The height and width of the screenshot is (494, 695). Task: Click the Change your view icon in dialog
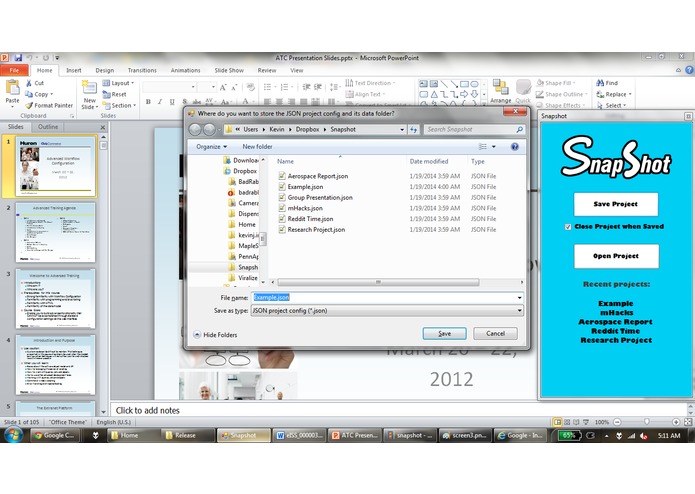pyautogui.click(x=483, y=147)
